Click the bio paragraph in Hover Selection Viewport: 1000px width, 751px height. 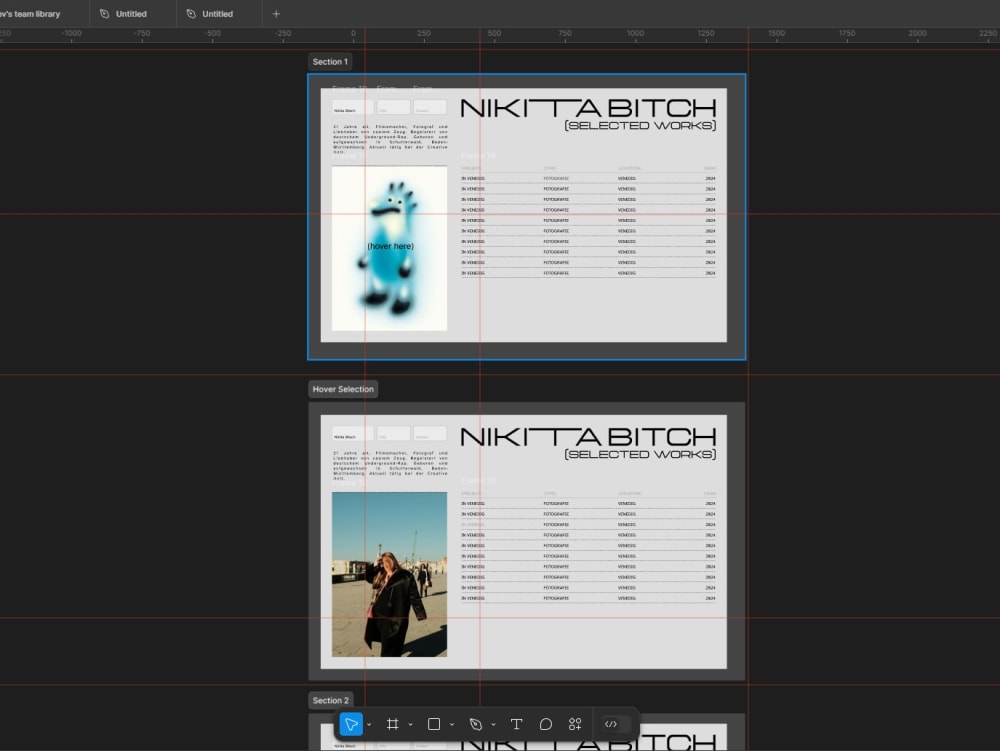390,465
